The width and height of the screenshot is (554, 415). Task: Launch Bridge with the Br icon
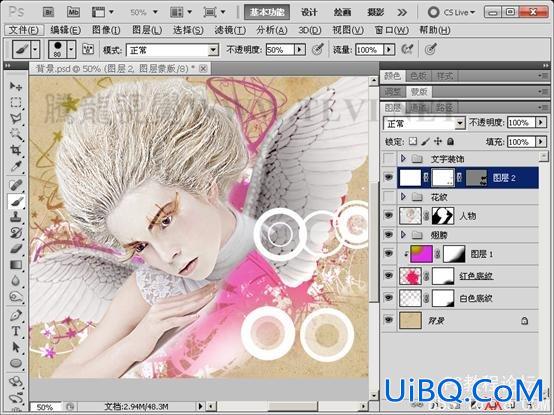[x=48, y=12]
